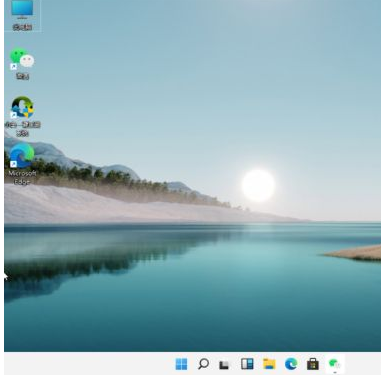Open Search with the magnifier taskbar icon
The height and width of the screenshot is (375, 381).
[203, 364]
